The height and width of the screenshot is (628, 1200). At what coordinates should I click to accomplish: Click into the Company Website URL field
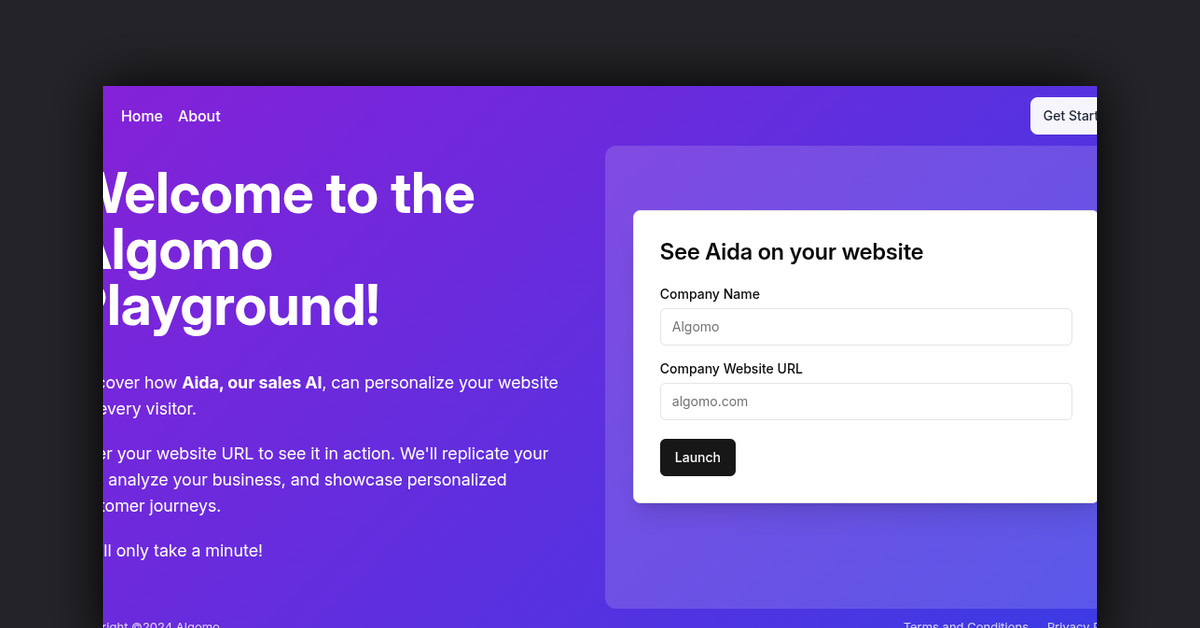pyautogui.click(x=865, y=402)
